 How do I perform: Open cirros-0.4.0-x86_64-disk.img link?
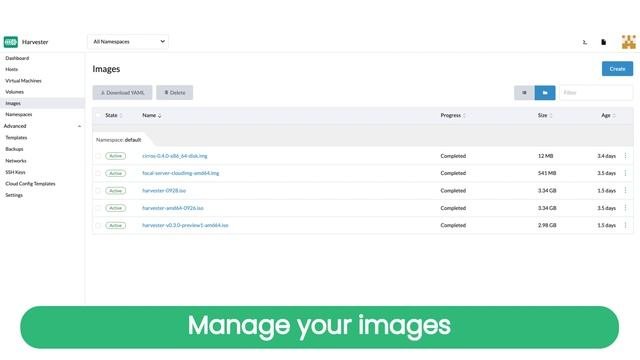coord(175,156)
